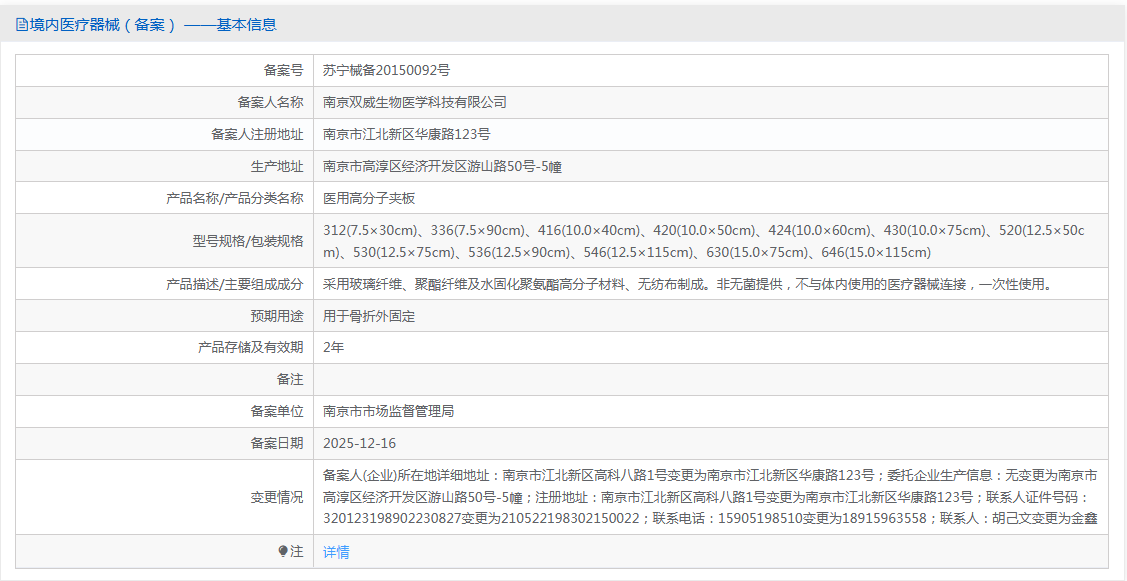Click the 备案号 row label
The image size is (1127, 581).
click(x=283, y=70)
